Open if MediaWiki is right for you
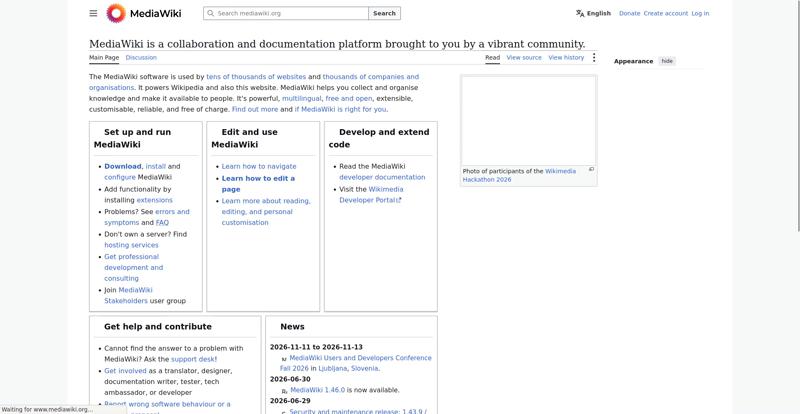Viewport: 800px width, 414px height. coord(340,109)
